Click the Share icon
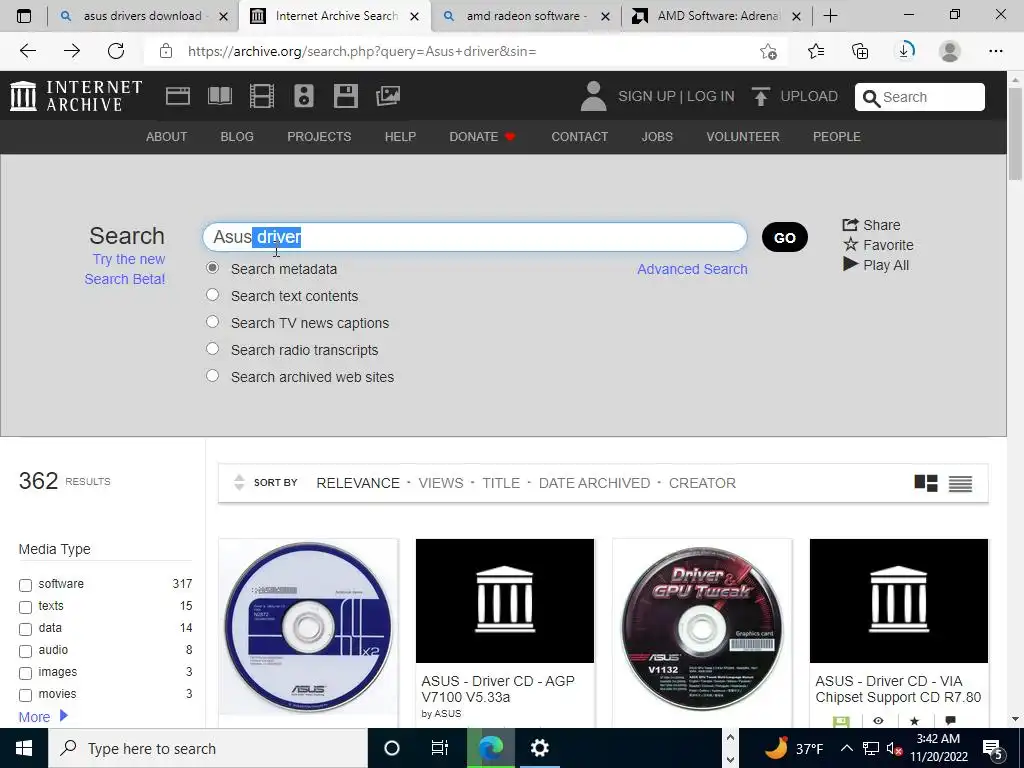The image size is (1024, 768). 850,225
